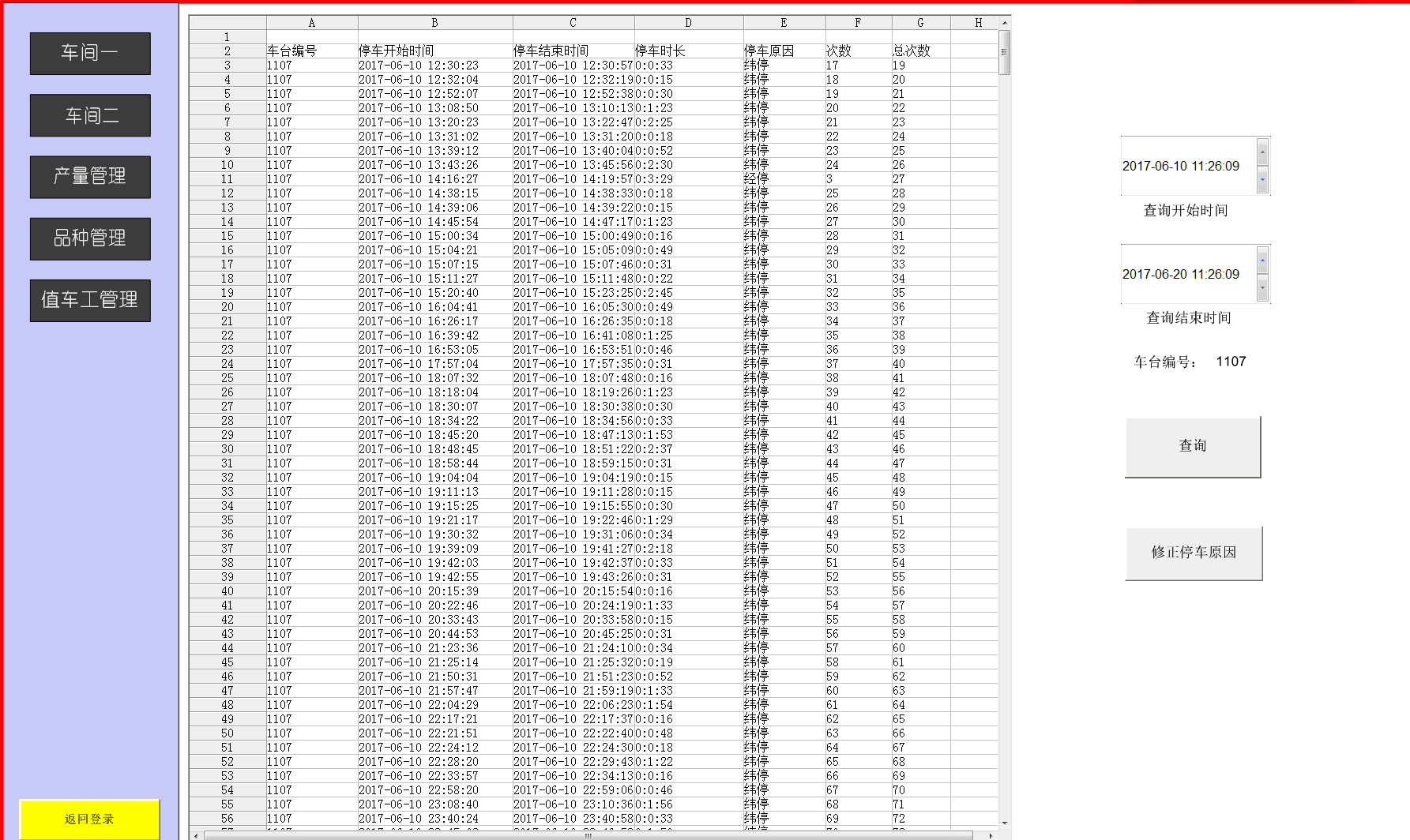Image resolution: width=1410 pixels, height=840 pixels.
Task: Open the 车间一 workshop page
Action: click(x=90, y=54)
